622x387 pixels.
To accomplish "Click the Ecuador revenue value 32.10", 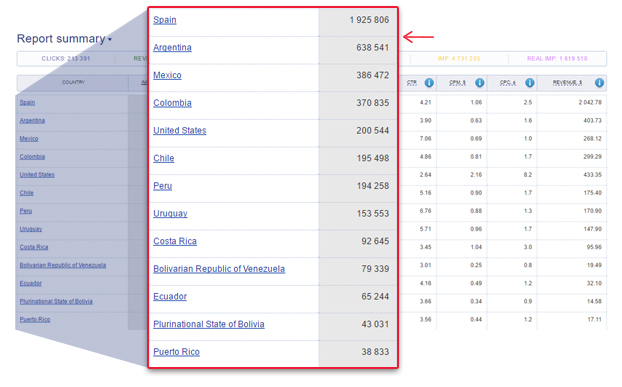I will point(594,283).
